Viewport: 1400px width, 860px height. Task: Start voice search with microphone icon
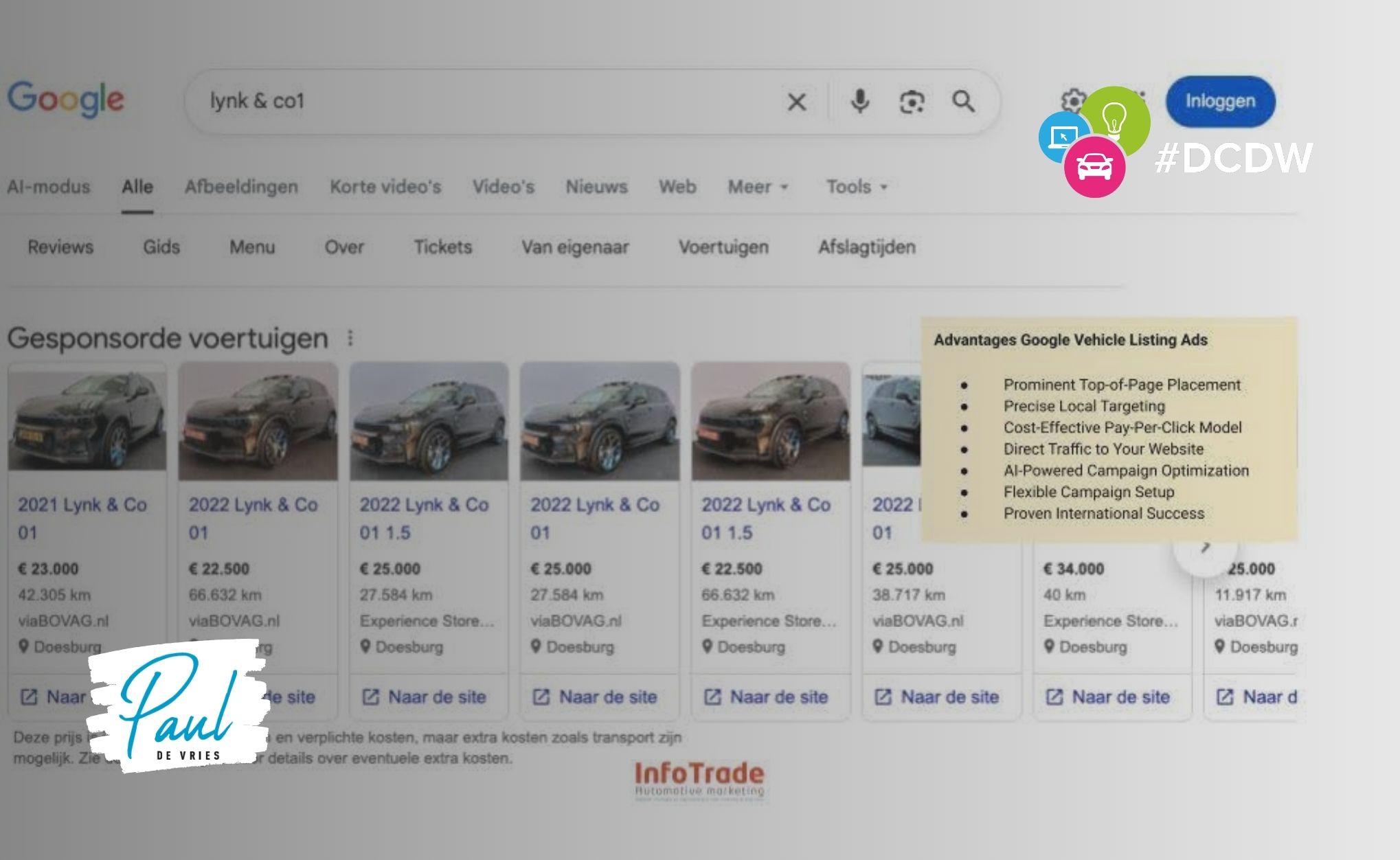click(859, 102)
